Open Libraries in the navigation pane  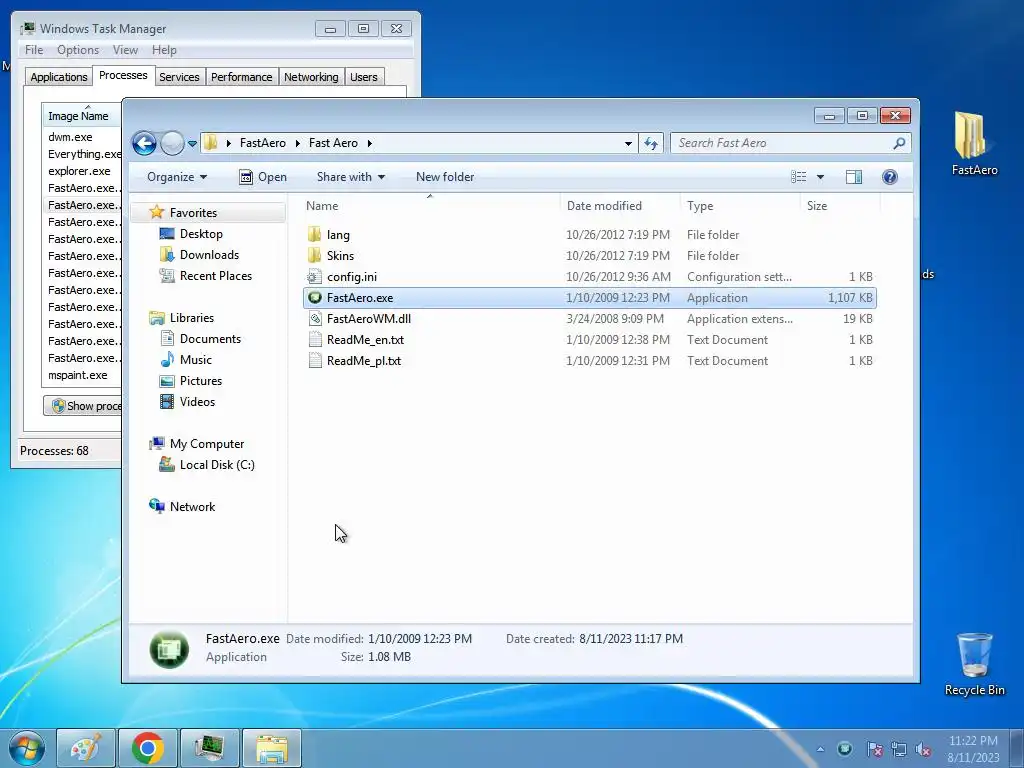(x=191, y=318)
